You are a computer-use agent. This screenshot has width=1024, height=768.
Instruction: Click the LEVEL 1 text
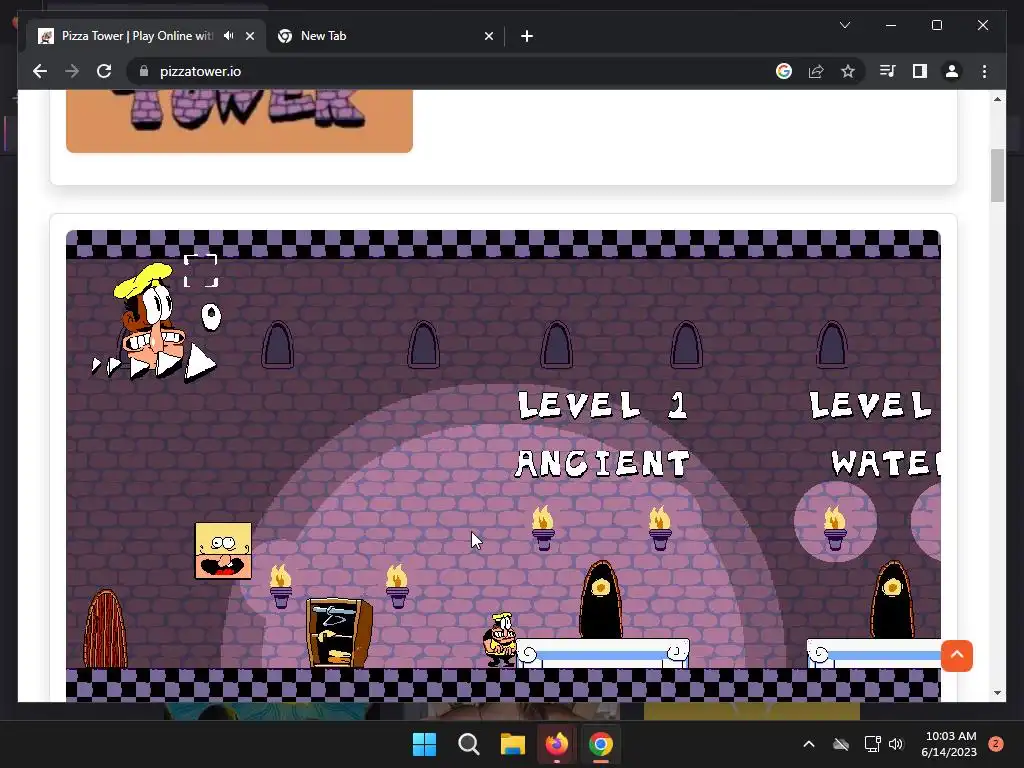click(603, 405)
